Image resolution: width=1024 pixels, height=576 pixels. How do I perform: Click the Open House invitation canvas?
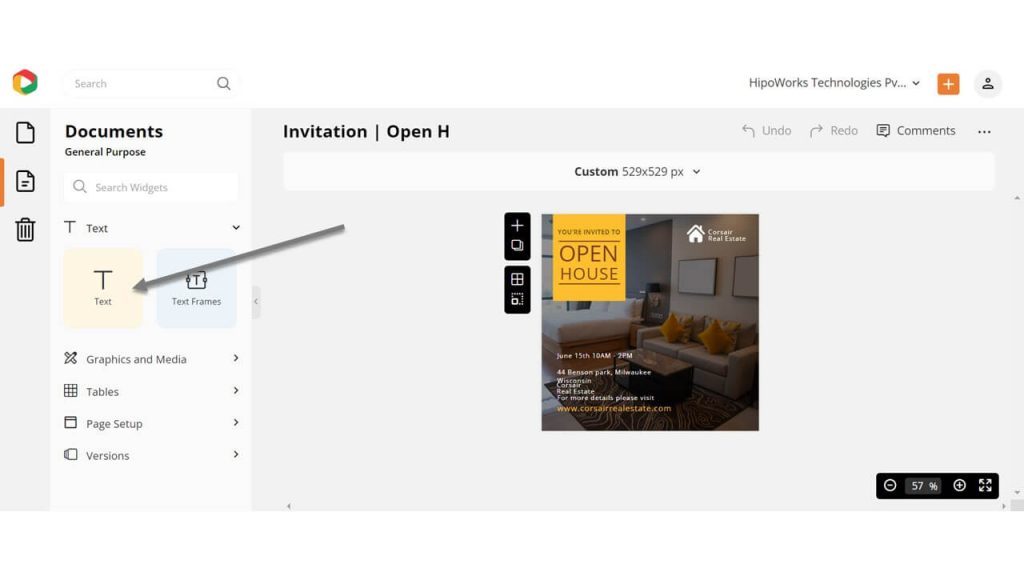click(650, 322)
